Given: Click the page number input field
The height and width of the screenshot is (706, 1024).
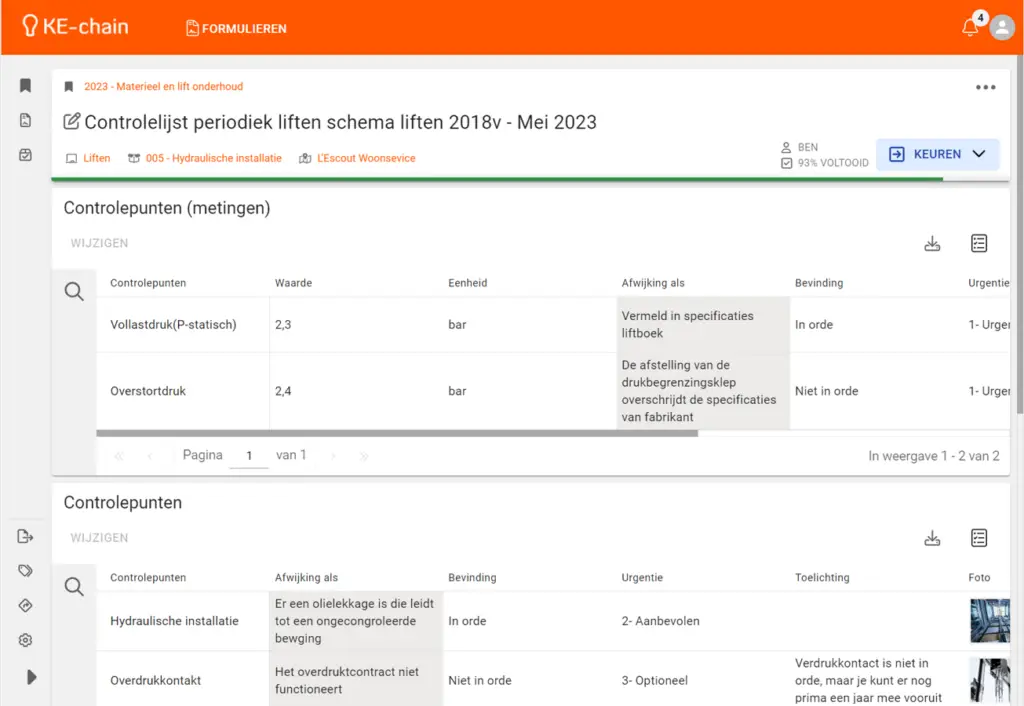Looking at the screenshot, I should pyautogui.click(x=249, y=455).
